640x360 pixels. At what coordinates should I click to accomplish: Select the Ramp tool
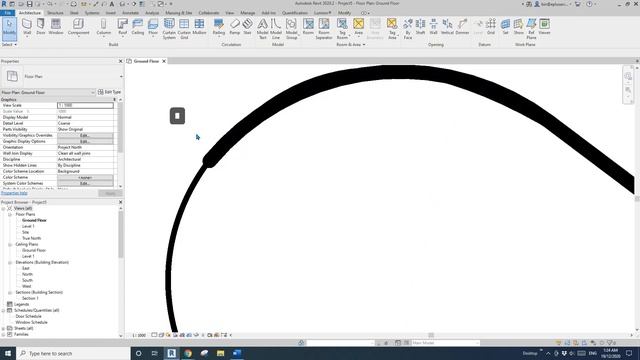235,27
